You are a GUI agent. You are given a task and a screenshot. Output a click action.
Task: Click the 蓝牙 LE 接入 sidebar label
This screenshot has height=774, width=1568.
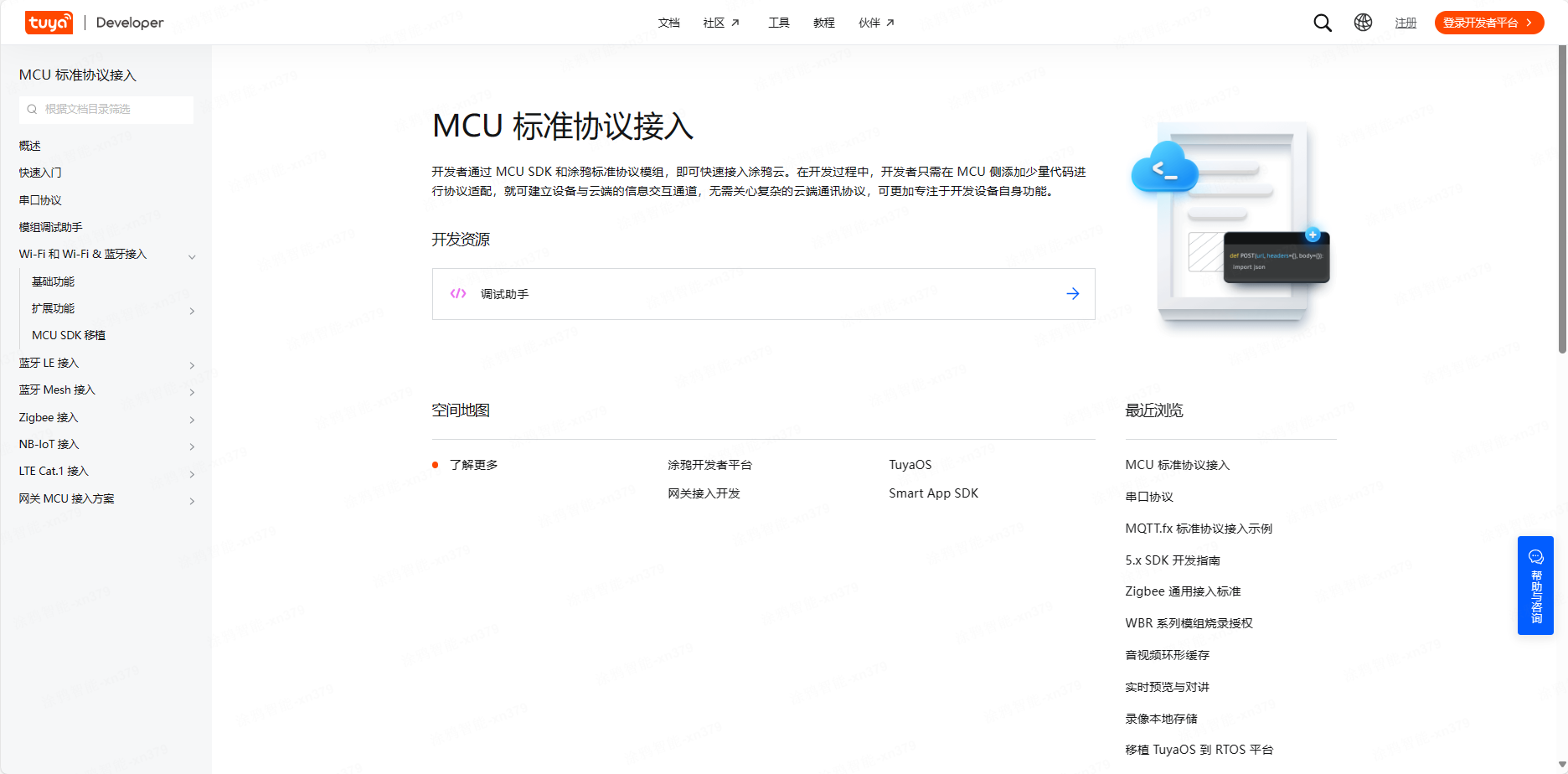[49, 363]
